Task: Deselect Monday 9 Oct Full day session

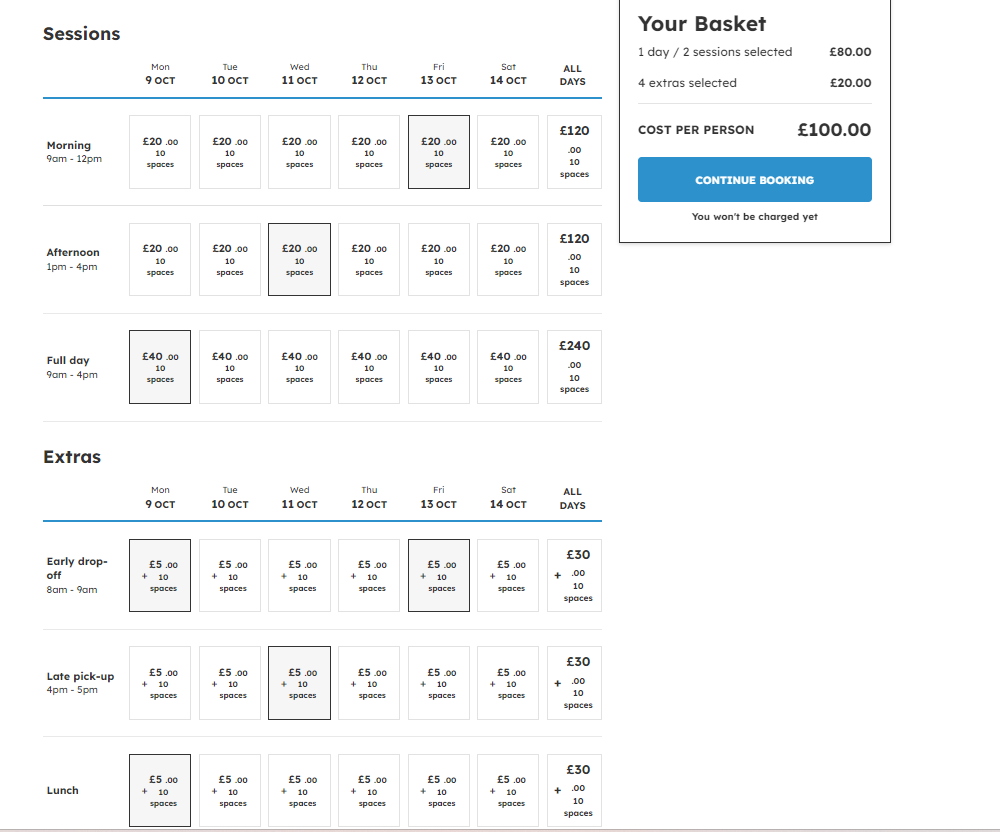Action: (x=160, y=367)
